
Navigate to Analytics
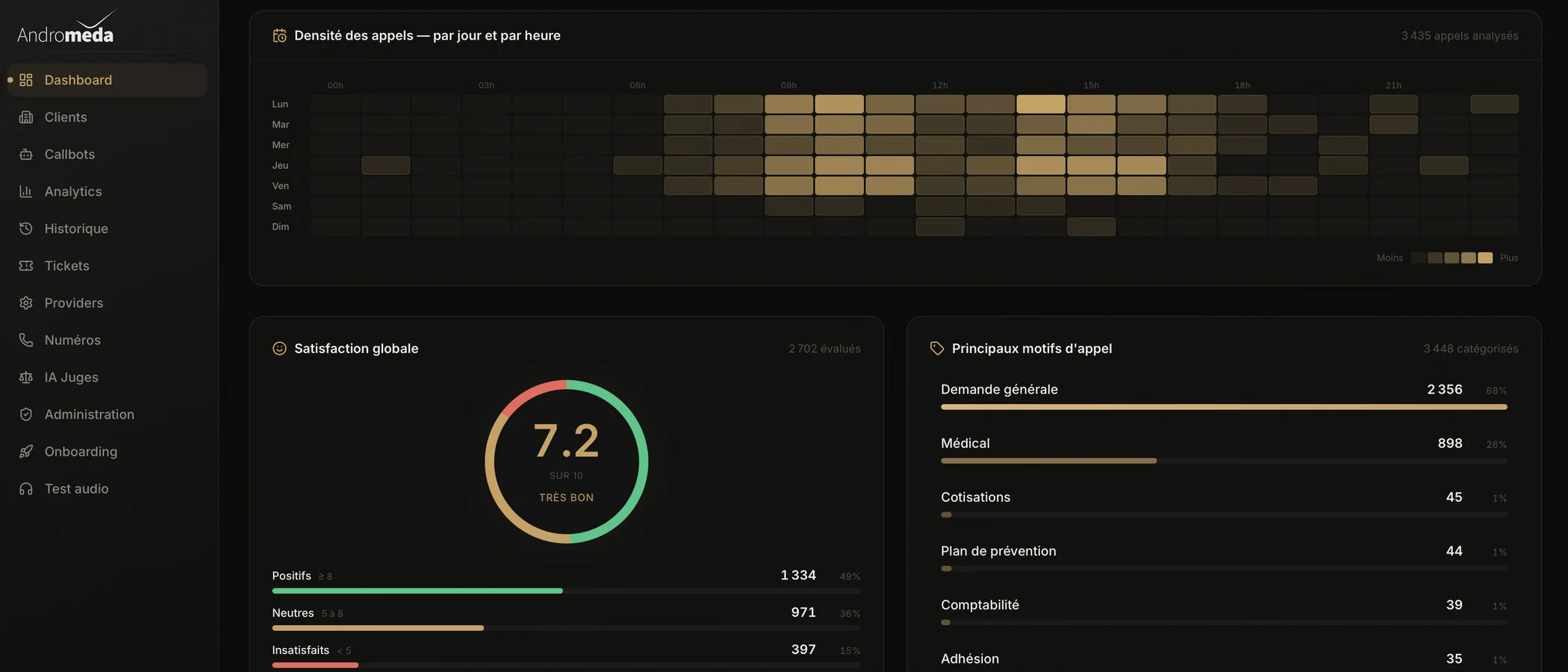[108, 191]
